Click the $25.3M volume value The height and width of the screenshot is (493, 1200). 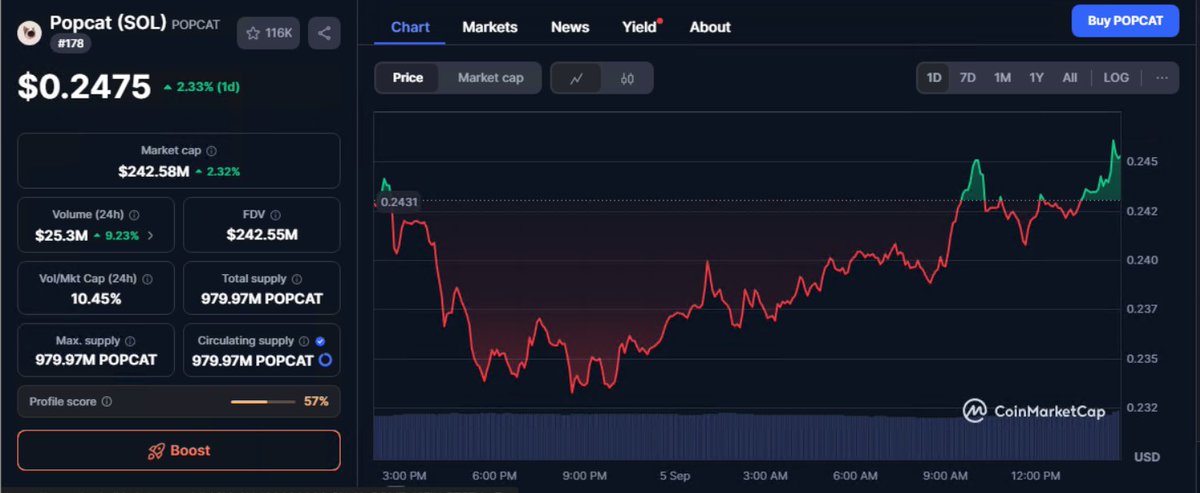62,236
